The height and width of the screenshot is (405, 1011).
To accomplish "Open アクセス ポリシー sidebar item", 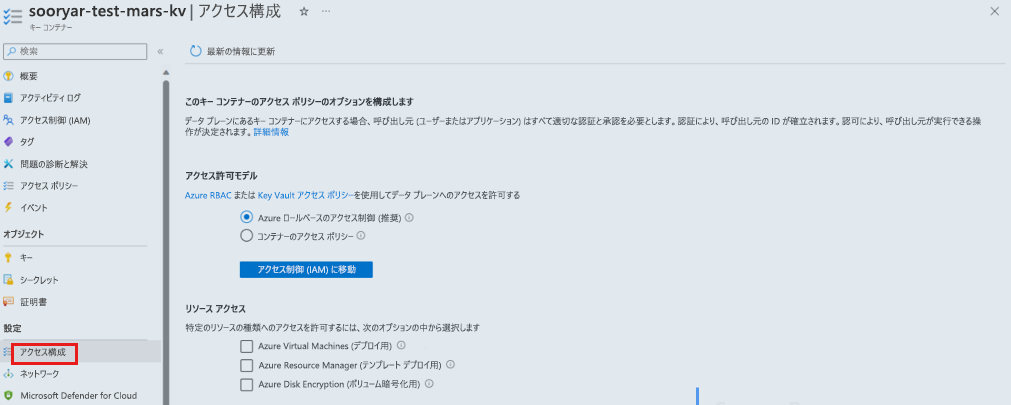I will pos(49,186).
